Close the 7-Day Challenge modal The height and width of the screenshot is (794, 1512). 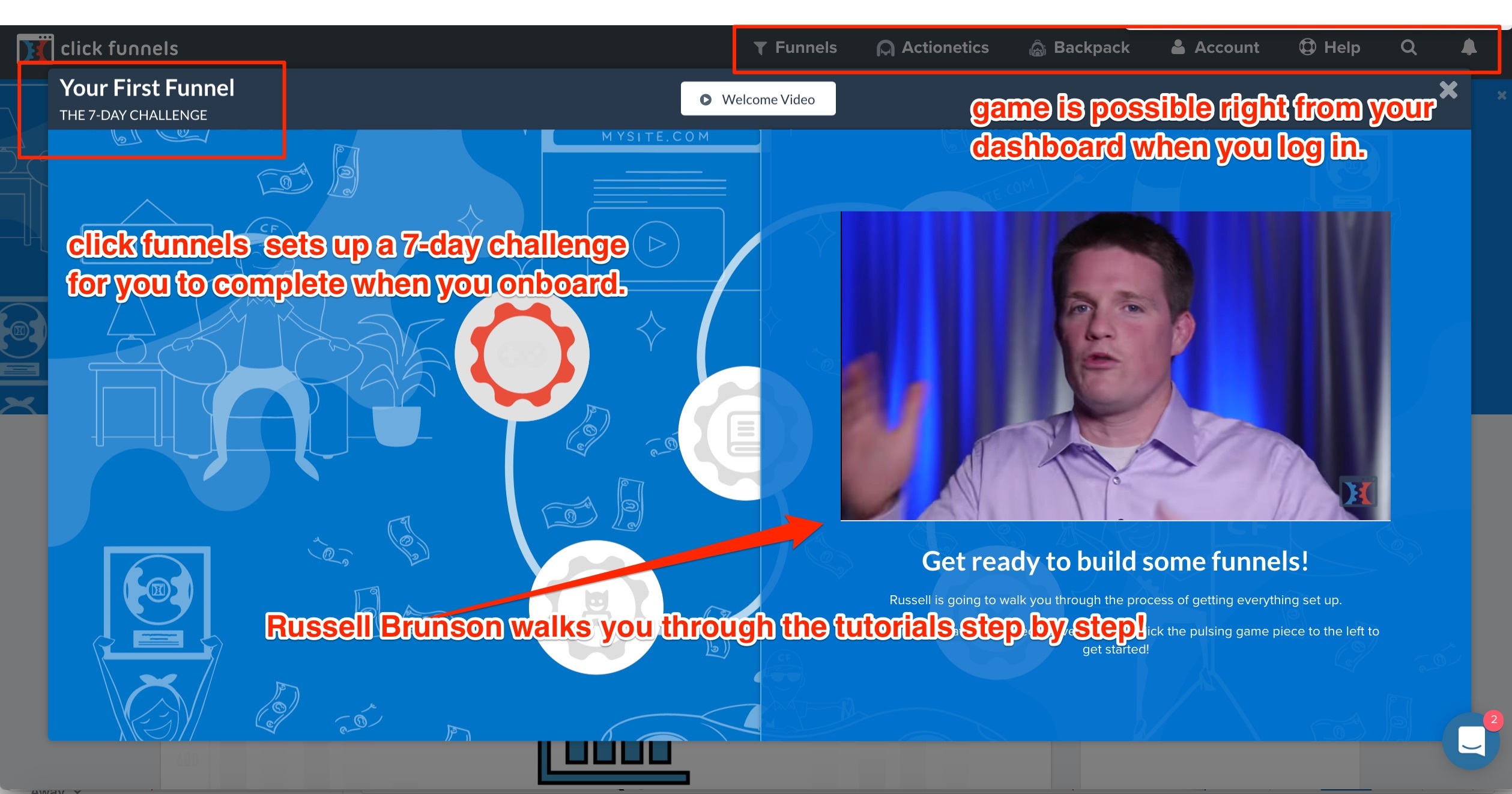[1448, 90]
